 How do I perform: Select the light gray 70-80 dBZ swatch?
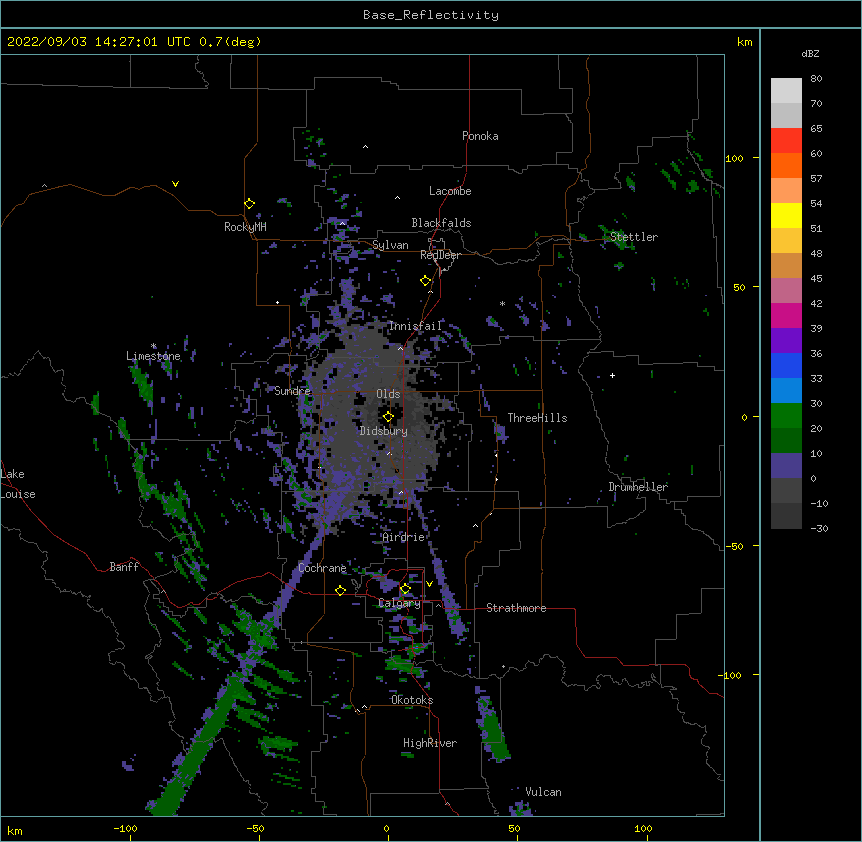786,91
